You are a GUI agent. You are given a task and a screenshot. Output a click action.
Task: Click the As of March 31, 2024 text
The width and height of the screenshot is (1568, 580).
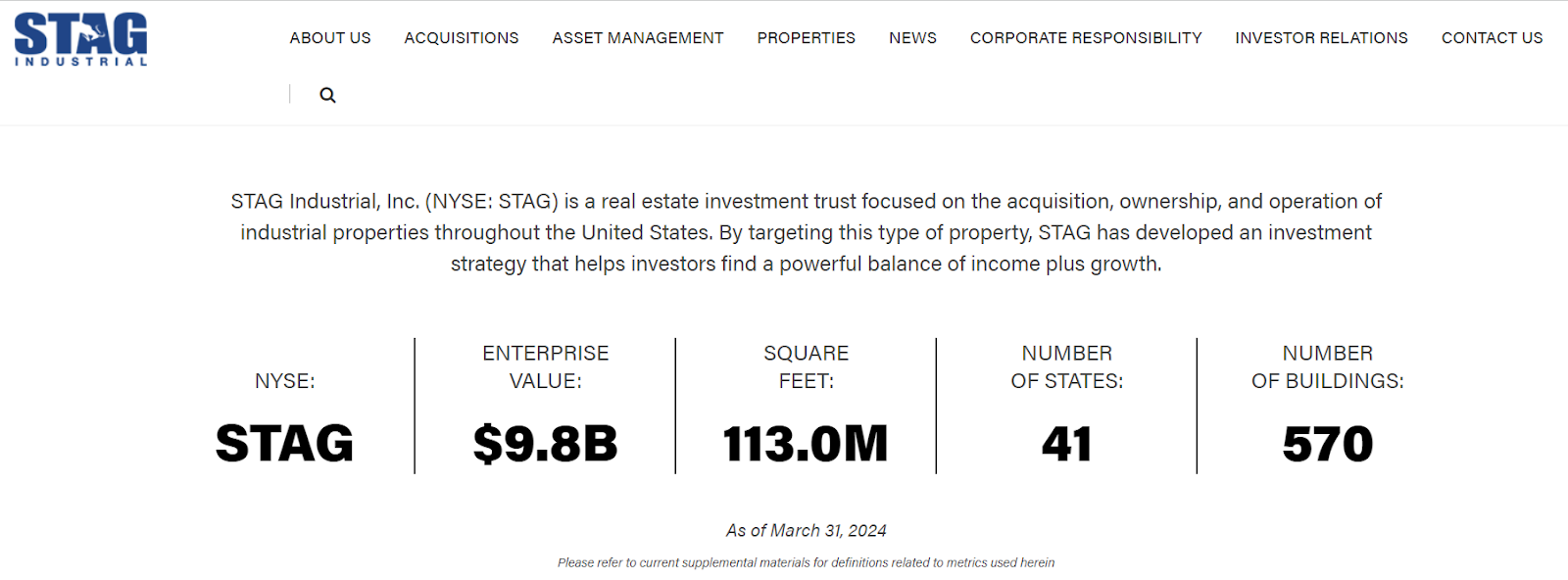pyautogui.click(x=806, y=531)
